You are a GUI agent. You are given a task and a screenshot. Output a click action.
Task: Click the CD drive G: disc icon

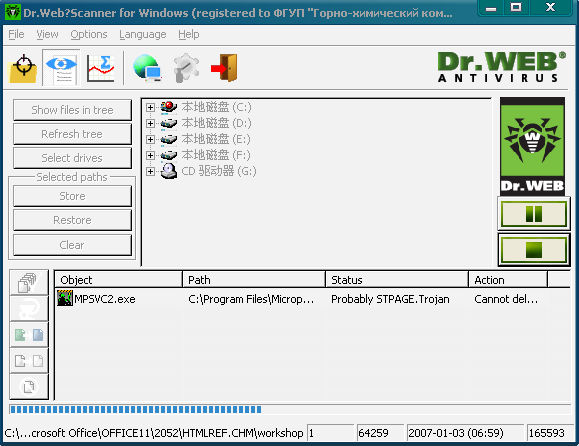169,171
